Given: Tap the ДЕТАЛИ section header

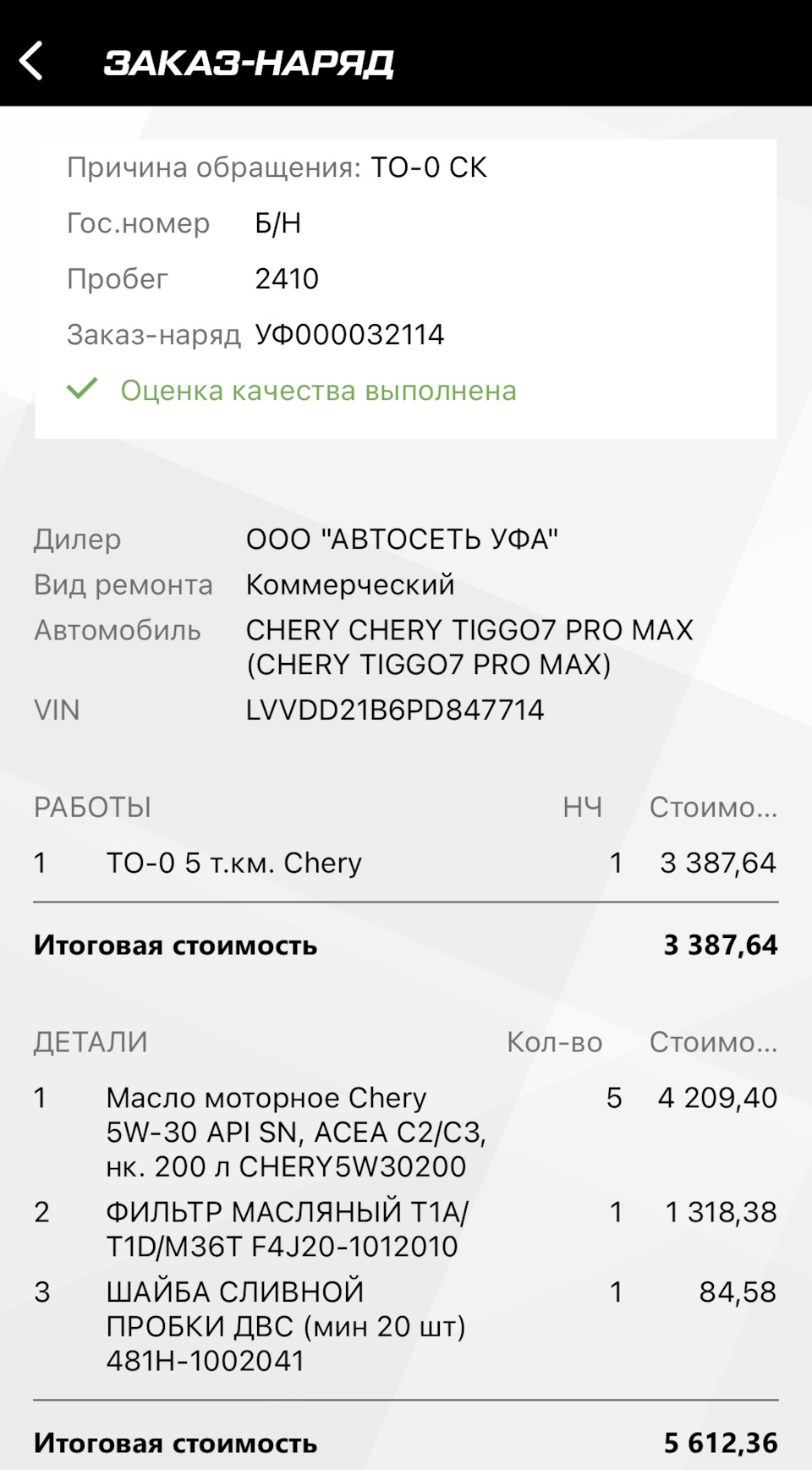Looking at the screenshot, I should coord(91,1042).
